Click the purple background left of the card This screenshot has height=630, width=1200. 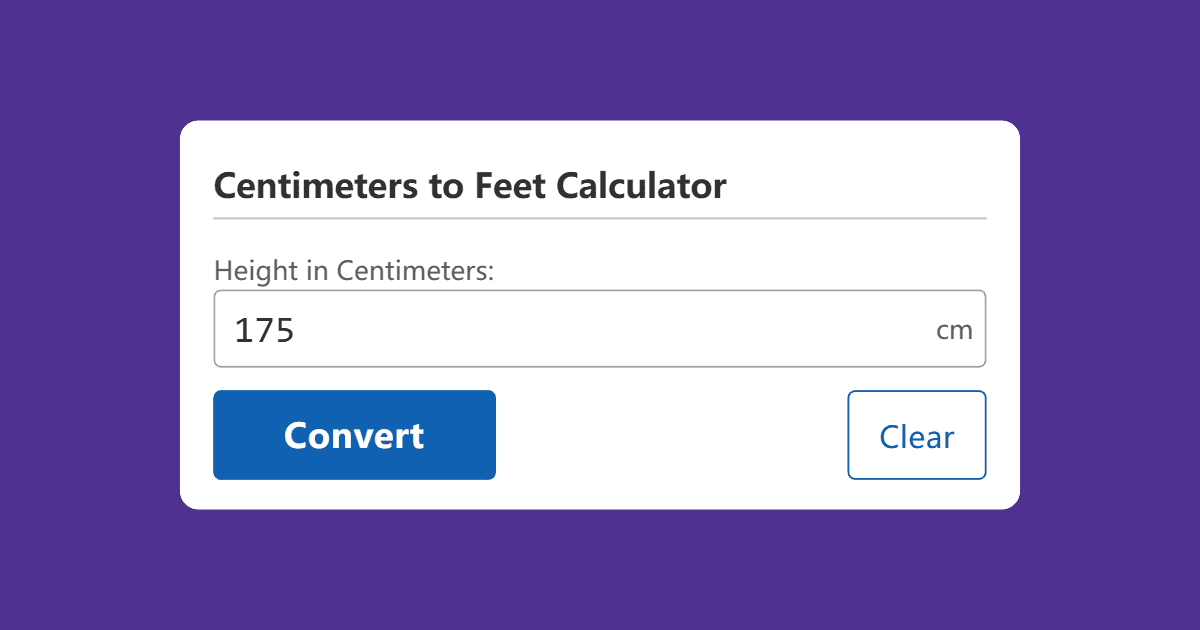pos(90,315)
